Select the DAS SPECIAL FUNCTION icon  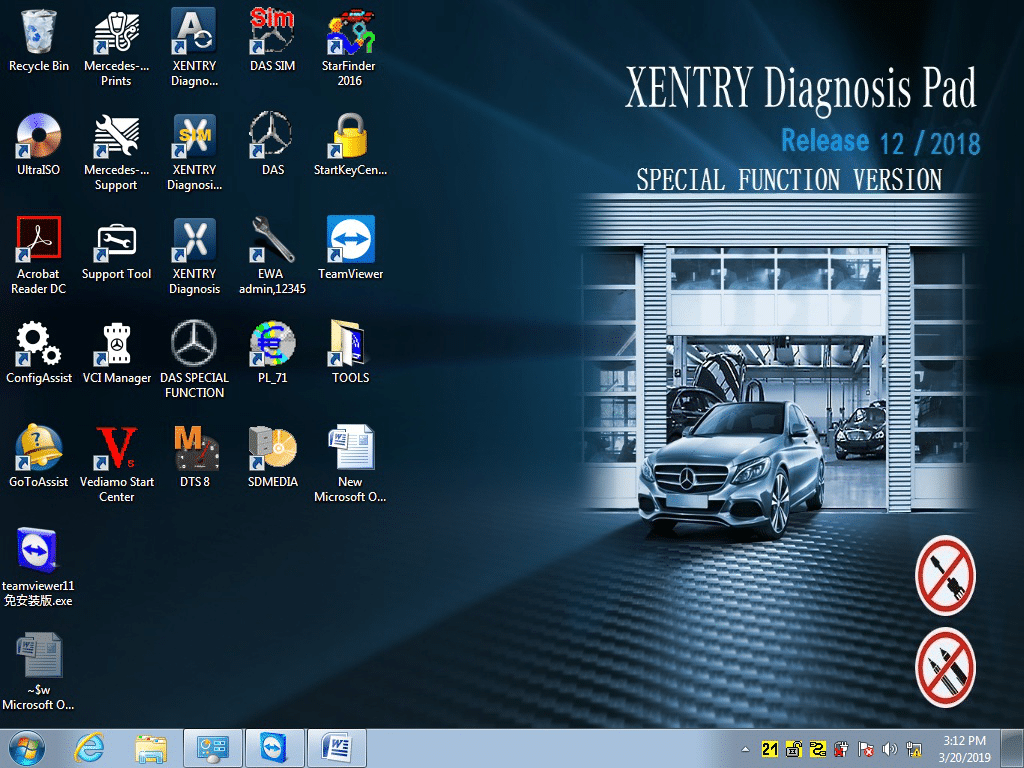(194, 346)
